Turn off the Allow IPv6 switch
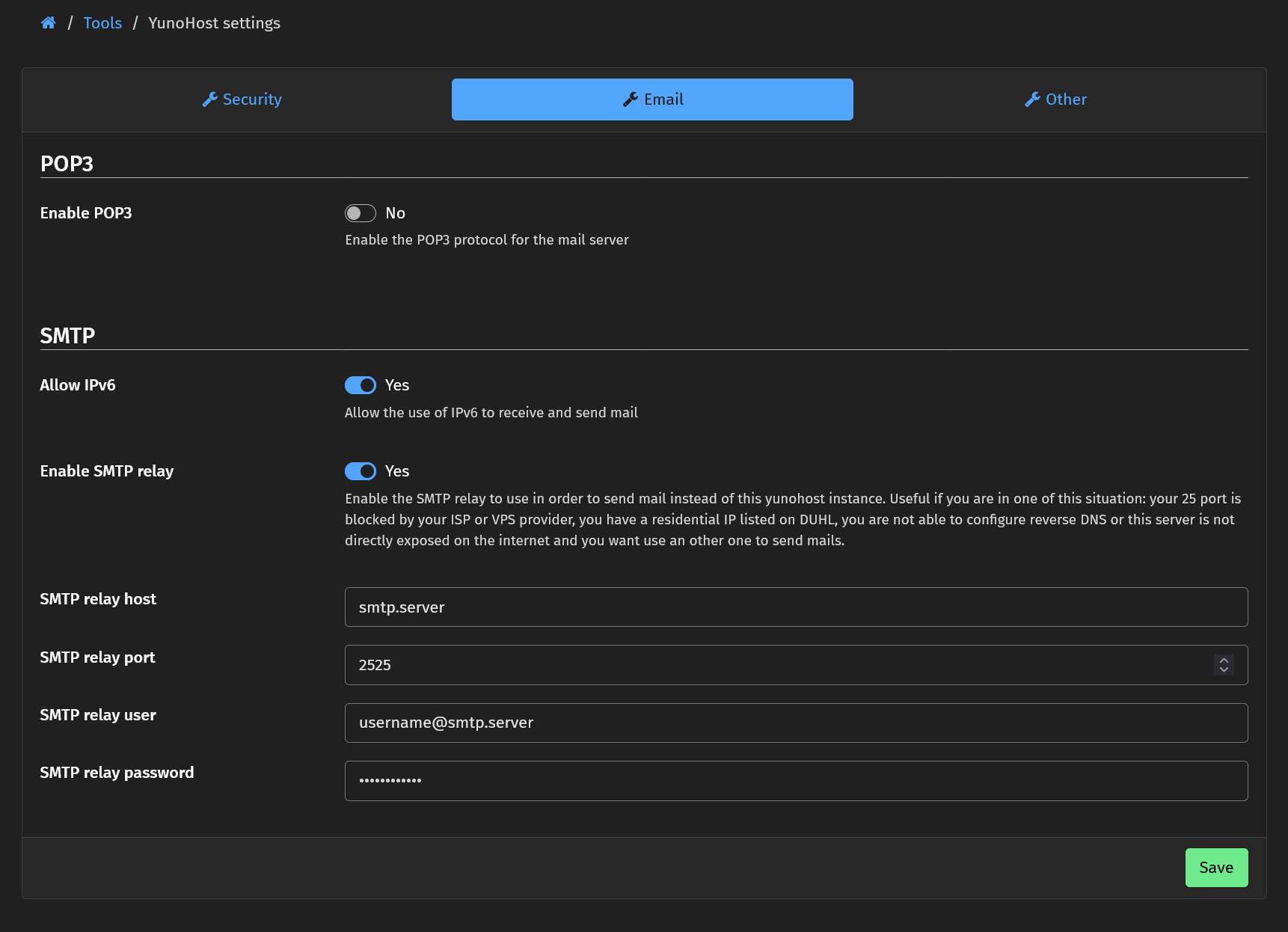The width and height of the screenshot is (1288, 932). 360,385
